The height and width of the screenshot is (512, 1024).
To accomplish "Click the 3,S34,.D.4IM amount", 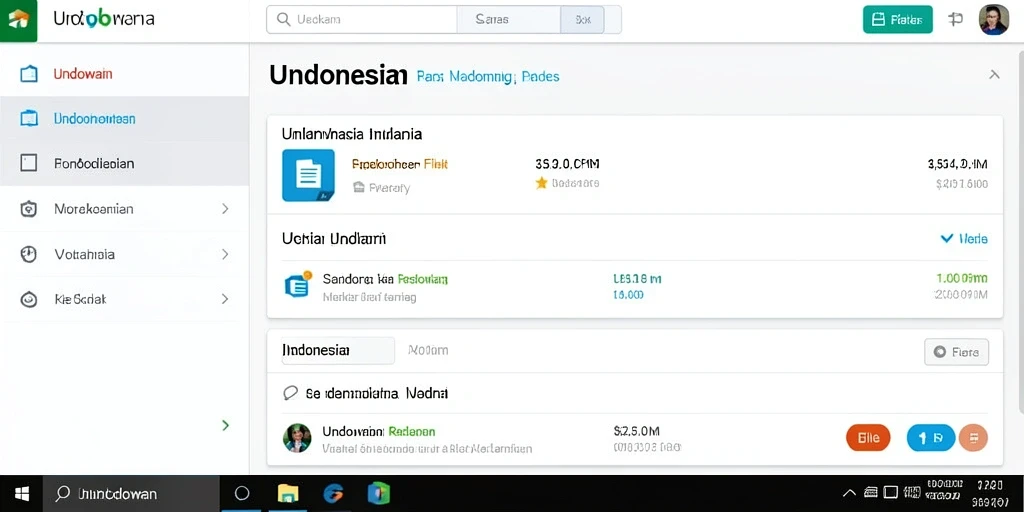I will click(957, 164).
